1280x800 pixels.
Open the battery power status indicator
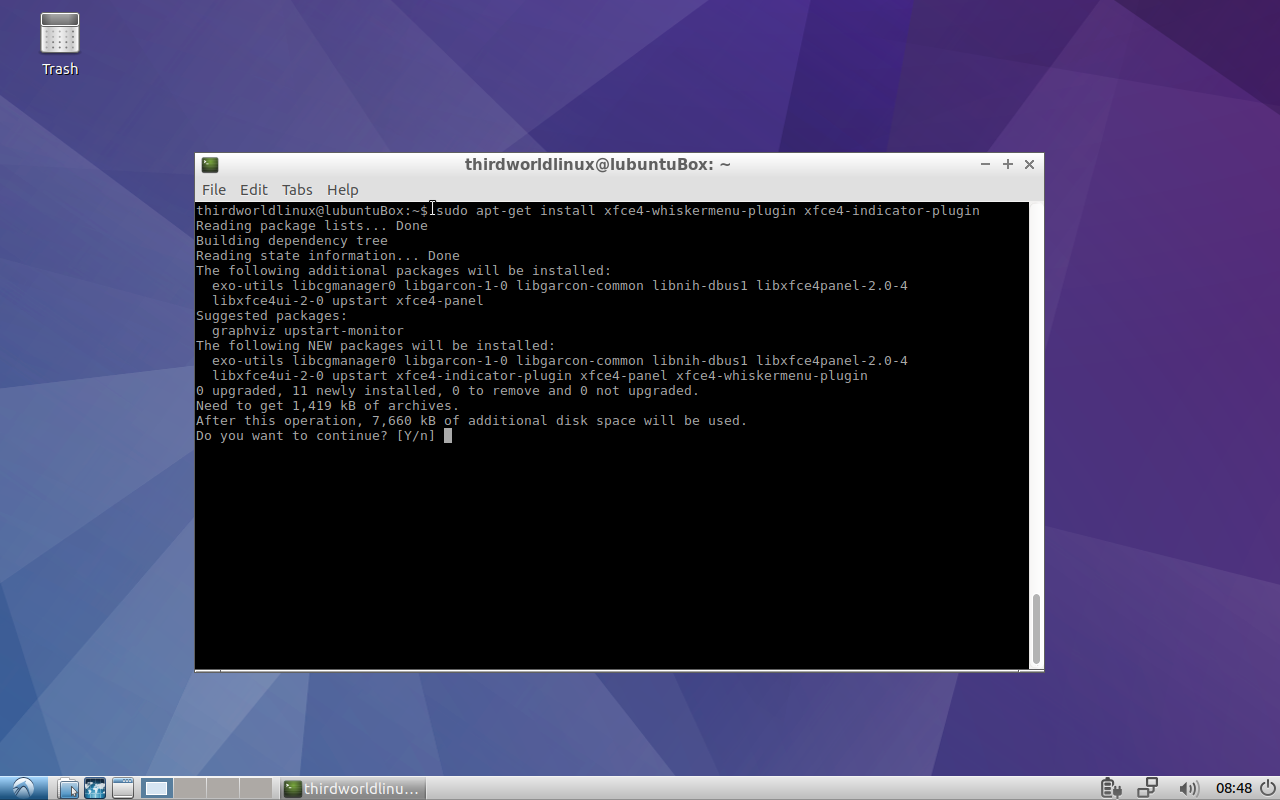[1111, 789]
